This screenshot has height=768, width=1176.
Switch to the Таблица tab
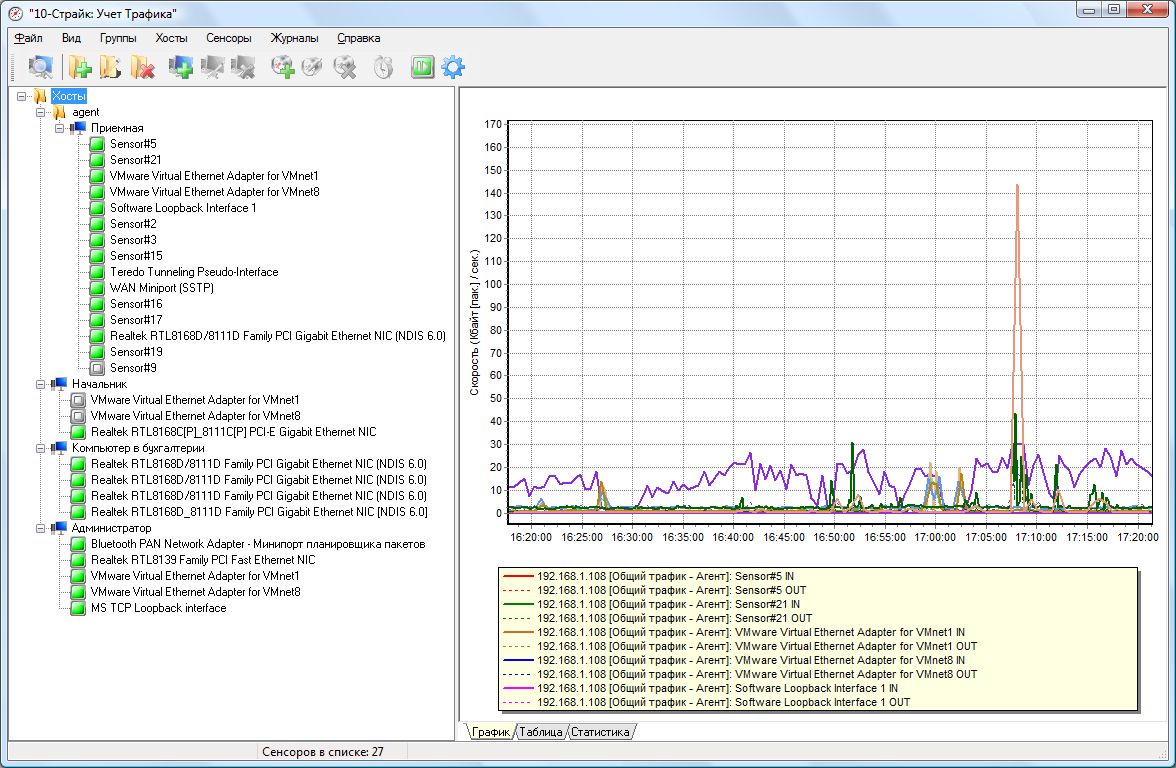pos(540,732)
